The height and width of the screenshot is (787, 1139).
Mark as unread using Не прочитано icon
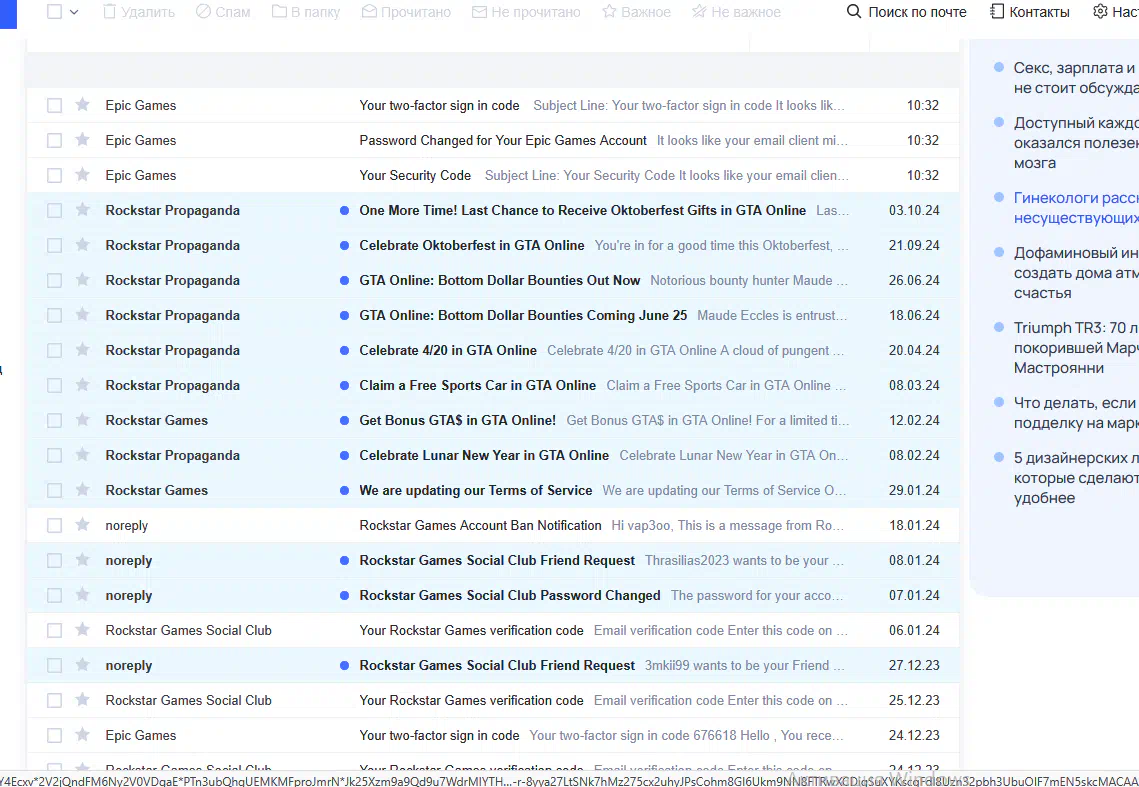pyautogui.click(x=479, y=12)
